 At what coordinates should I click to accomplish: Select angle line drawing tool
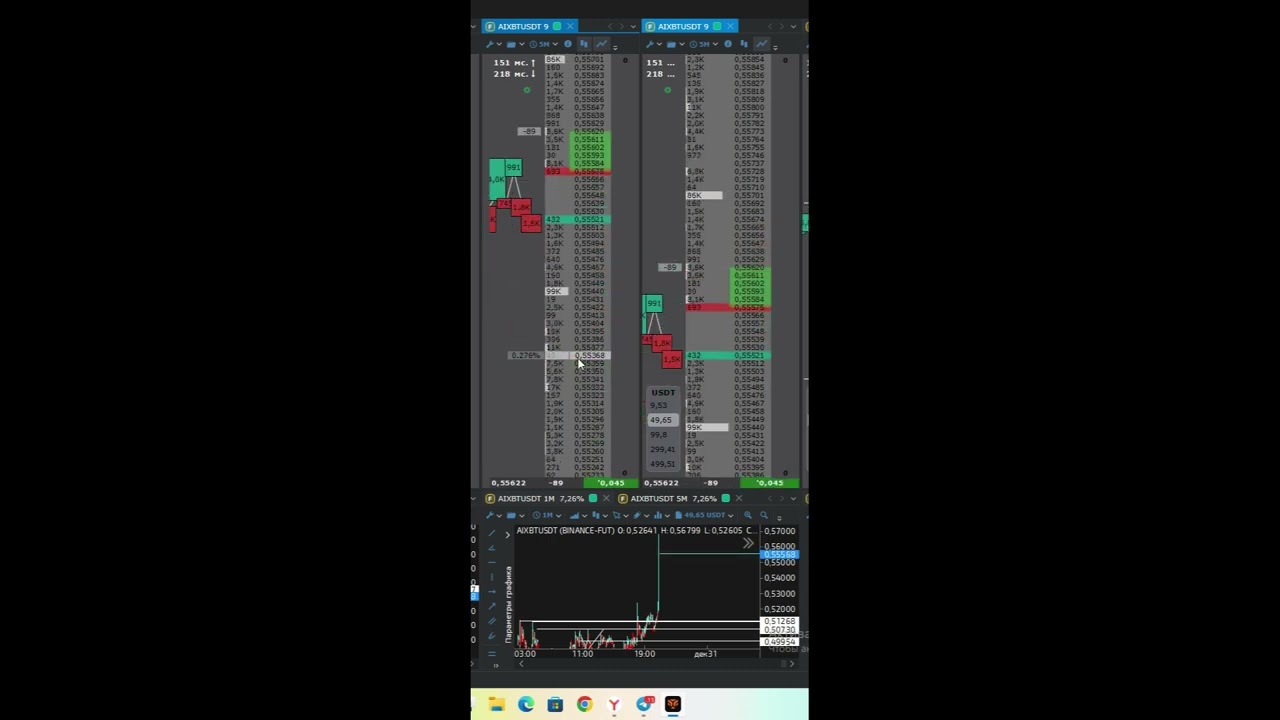[491, 548]
